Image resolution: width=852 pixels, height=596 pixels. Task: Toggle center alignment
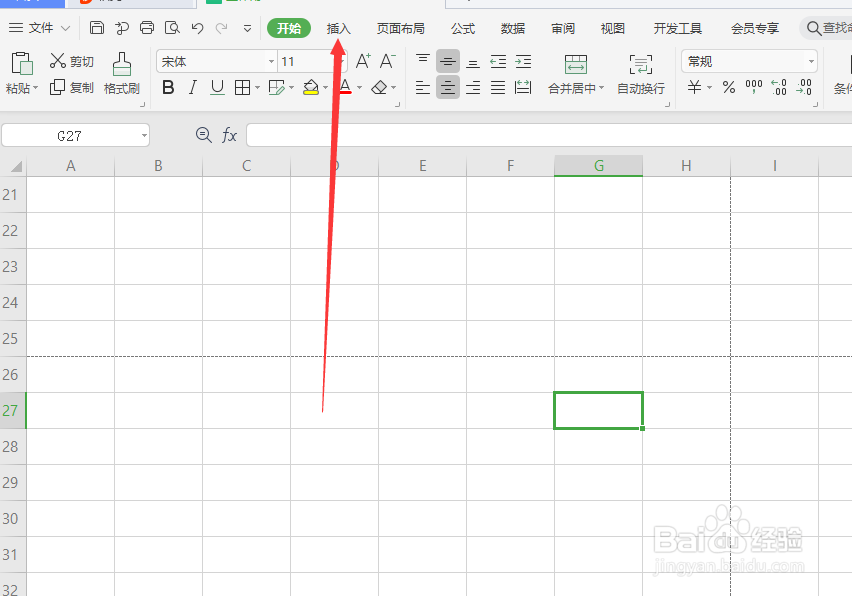click(x=447, y=87)
